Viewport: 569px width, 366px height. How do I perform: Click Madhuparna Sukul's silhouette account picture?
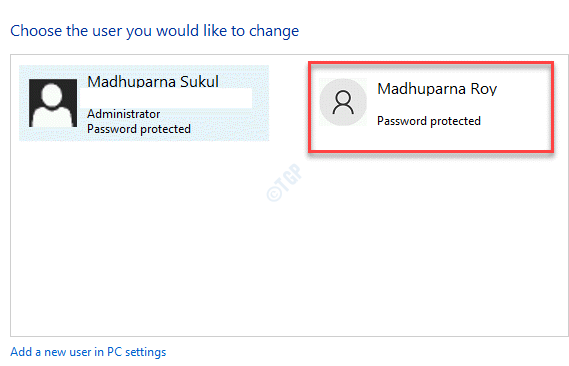(x=53, y=103)
